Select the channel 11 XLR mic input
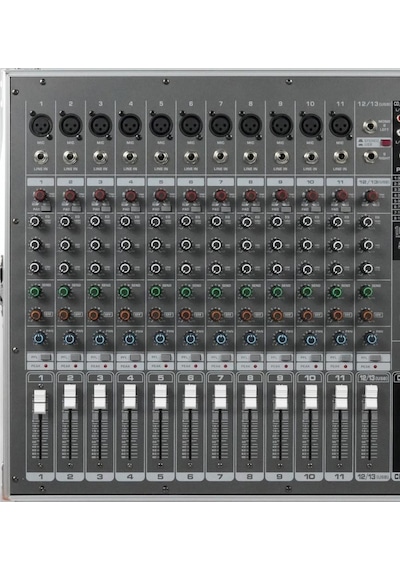 tap(340, 125)
